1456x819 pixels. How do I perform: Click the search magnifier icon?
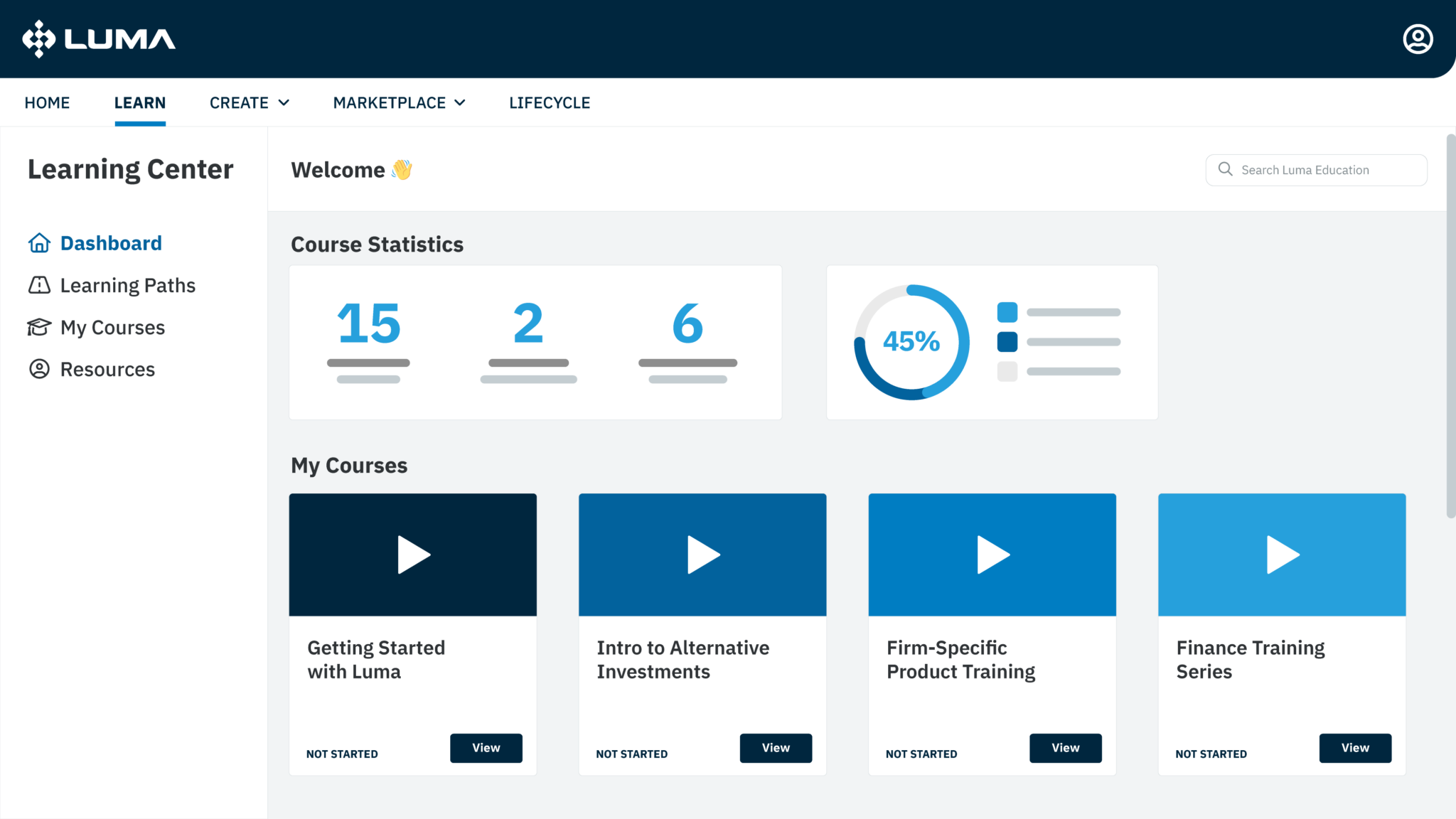(1225, 170)
